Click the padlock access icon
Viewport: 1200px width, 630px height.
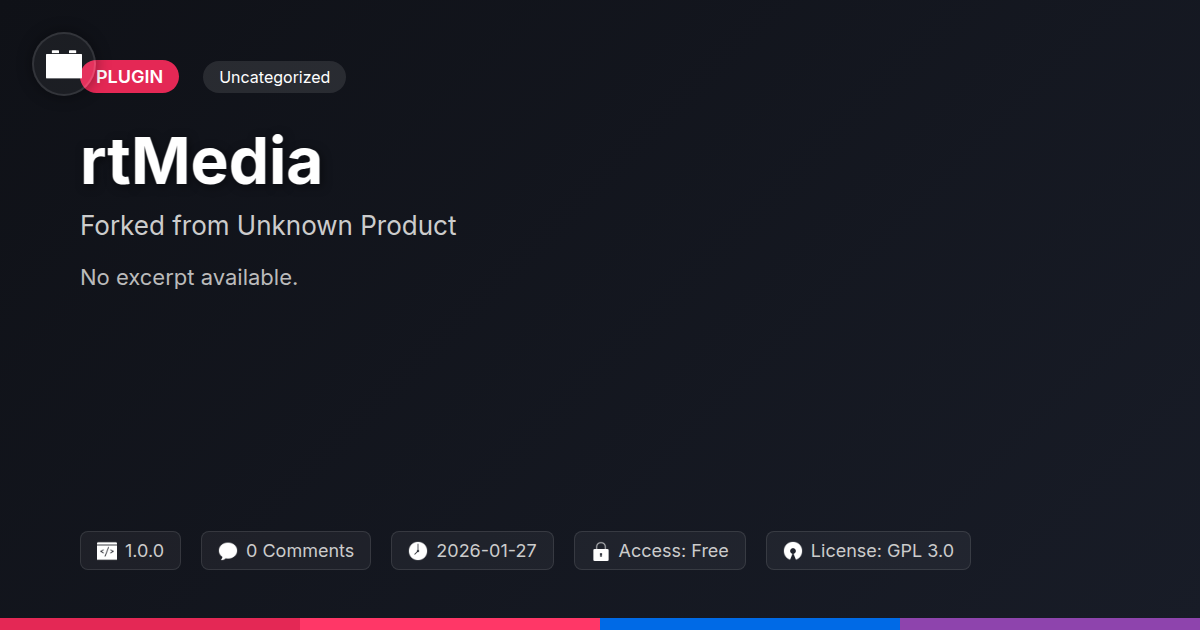(601, 551)
